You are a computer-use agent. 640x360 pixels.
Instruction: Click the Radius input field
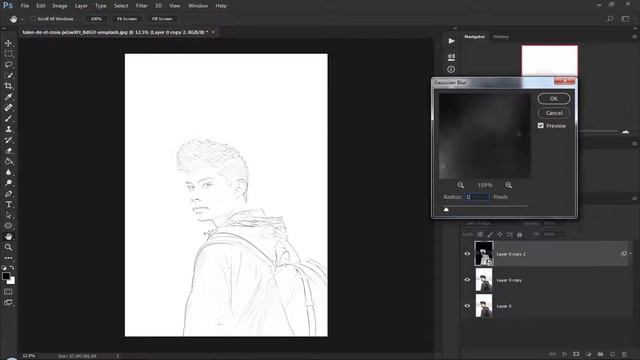click(477, 197)
